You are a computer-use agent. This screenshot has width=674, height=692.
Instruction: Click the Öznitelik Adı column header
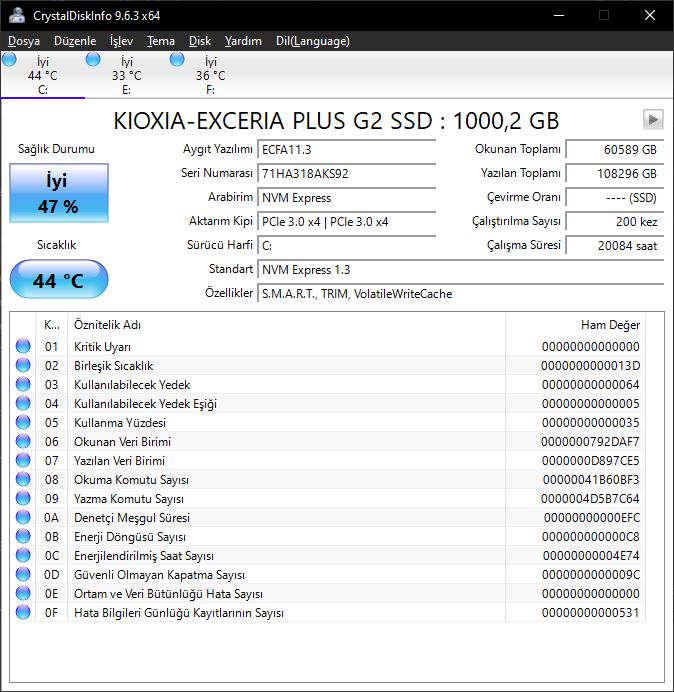pyautogui.click(x=286, y=325)
